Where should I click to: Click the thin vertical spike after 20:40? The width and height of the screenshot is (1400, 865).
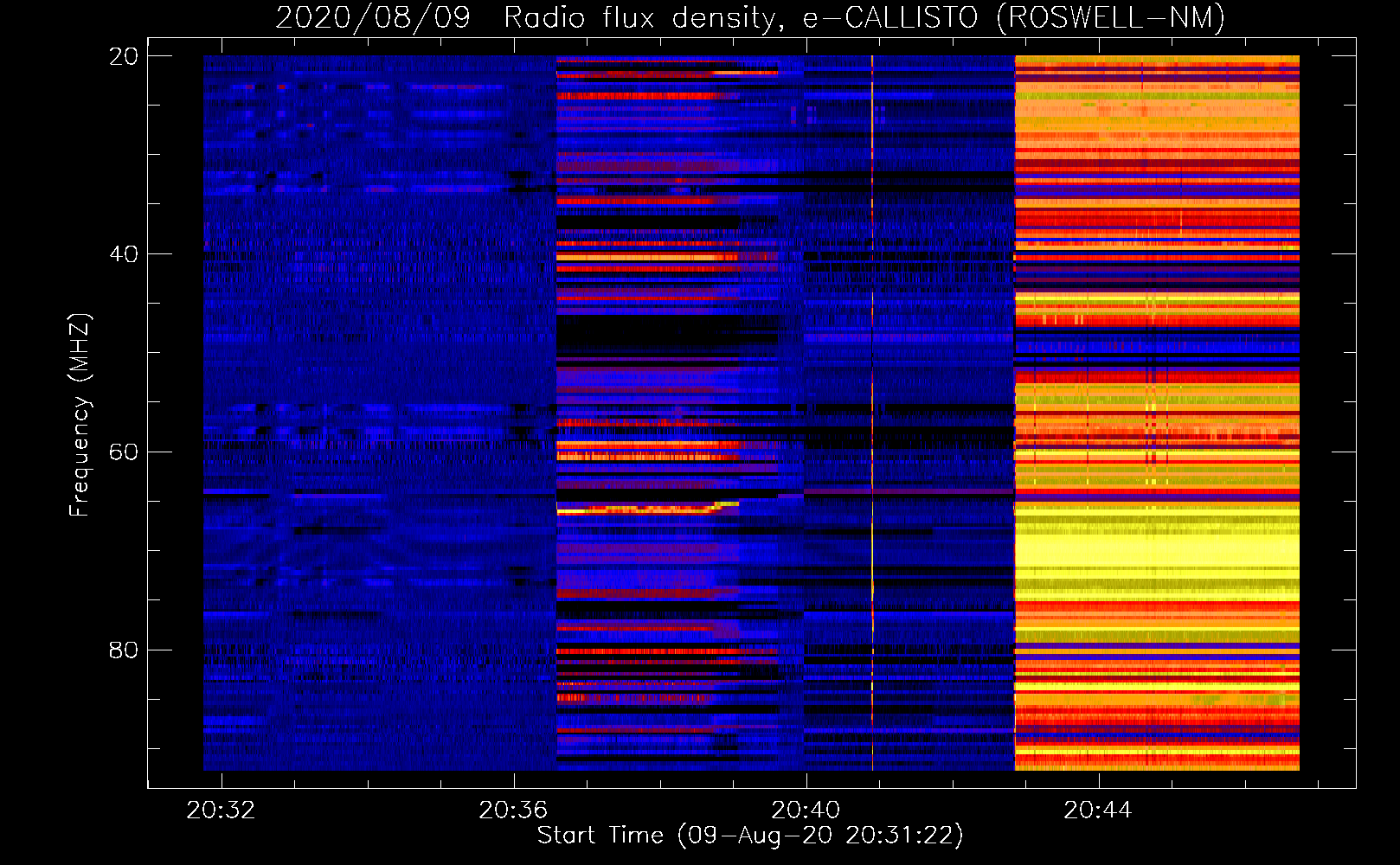tap(872, 413)
